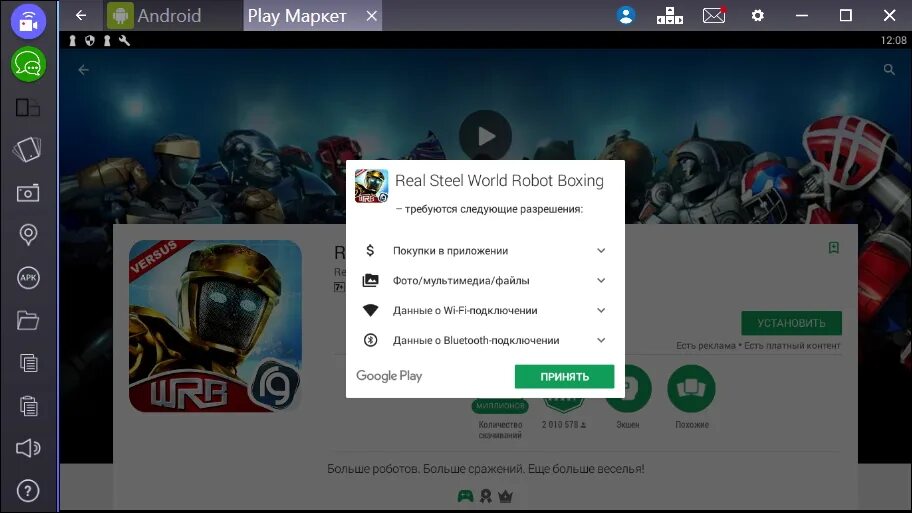Toggle sound with the speaker icon
The image size is (912, 513).
coord(27,448)
